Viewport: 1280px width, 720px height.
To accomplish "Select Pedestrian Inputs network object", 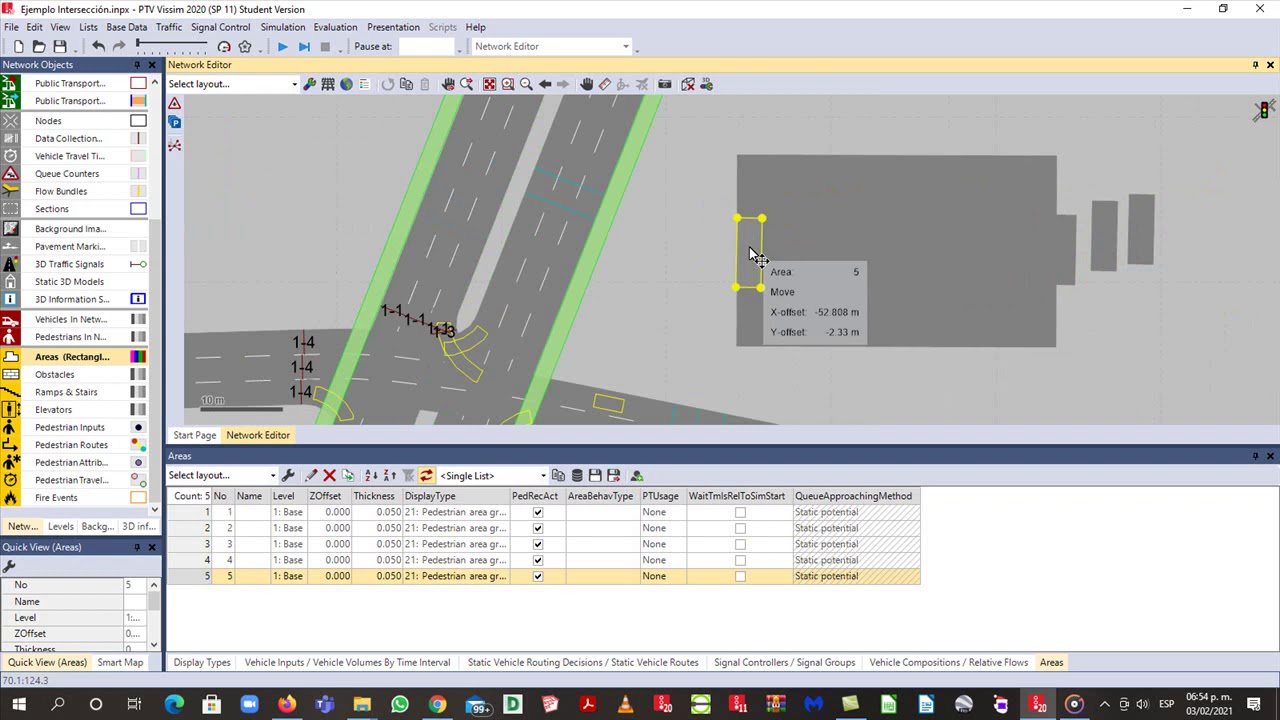I will [x=70, y=427].
